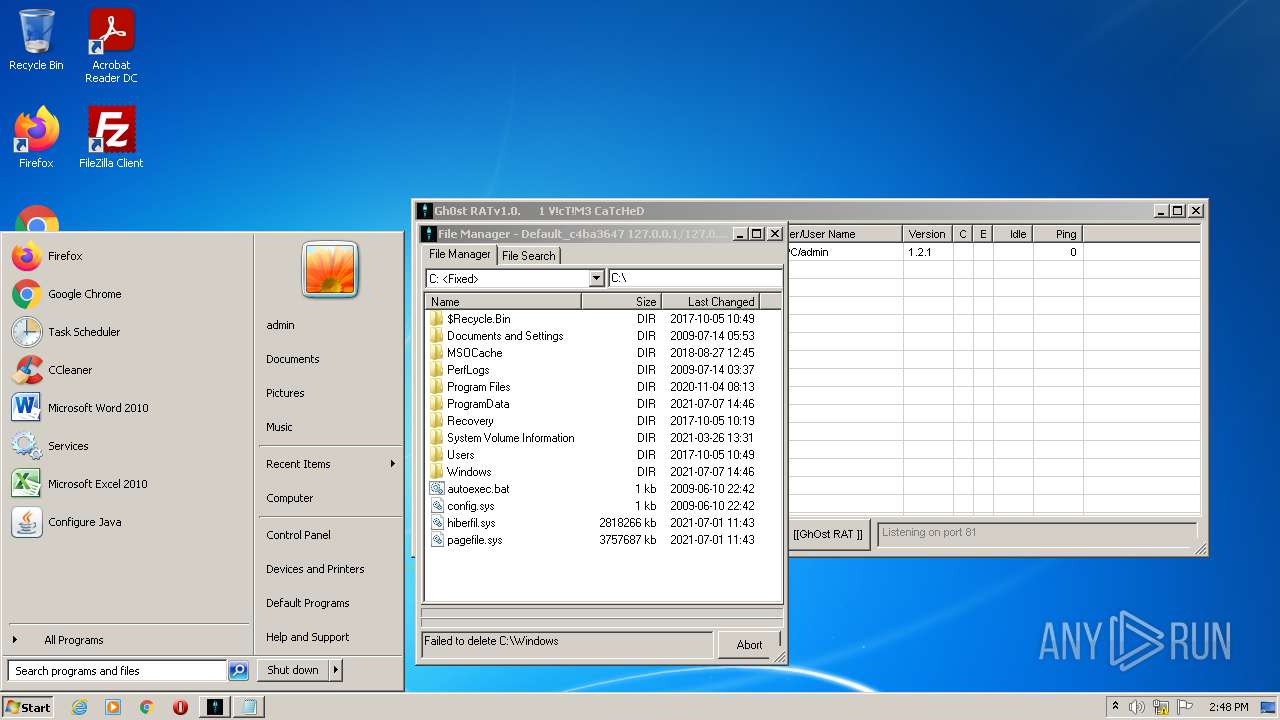Select the MSOCache folder in file list
Screen dimensions: 1280x720
tap(474, 353)
